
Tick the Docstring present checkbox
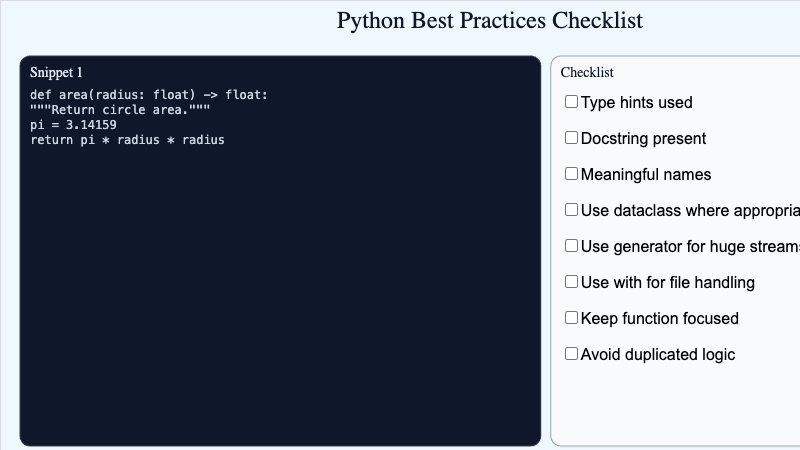click(x=572, y=138)
